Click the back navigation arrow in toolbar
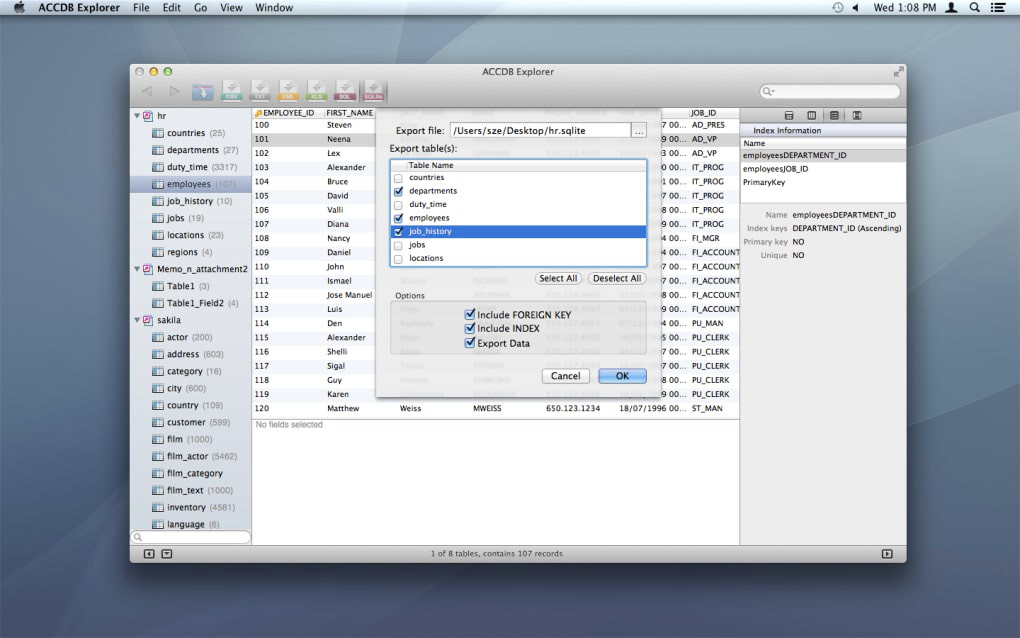The image size is (1020, 638). (x=147, y=92)
